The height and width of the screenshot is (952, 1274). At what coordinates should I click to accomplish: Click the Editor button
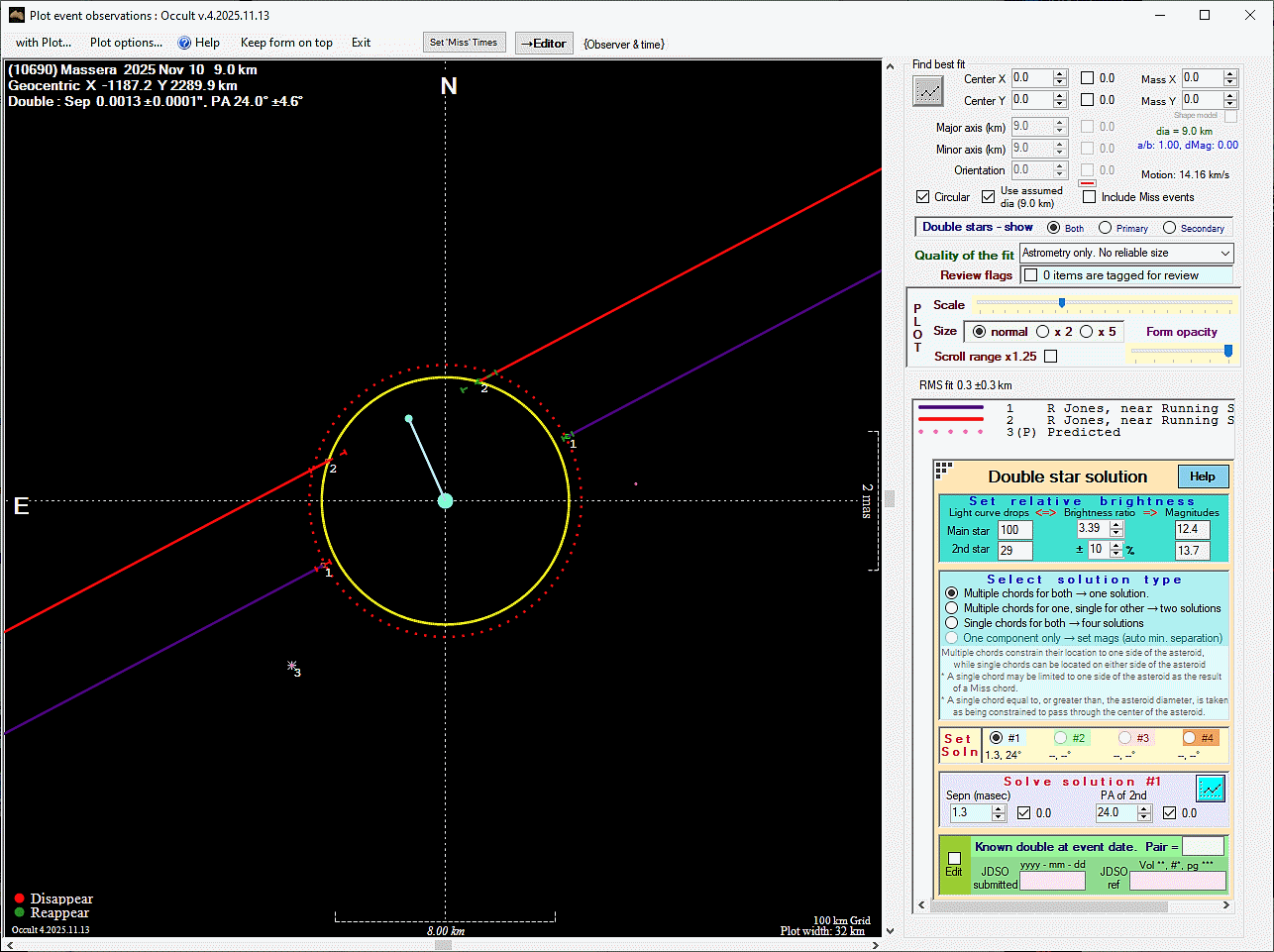pyautogui.click(x=544, y=44)
